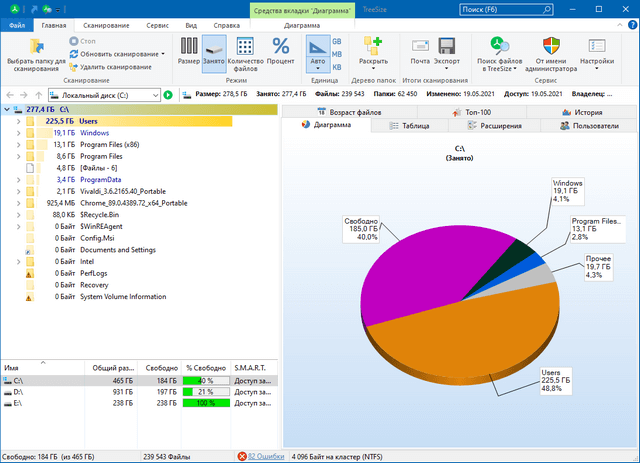Click the Почта (email) icon
The height and width of the screenshot is (463, 640).
point(420,46)
